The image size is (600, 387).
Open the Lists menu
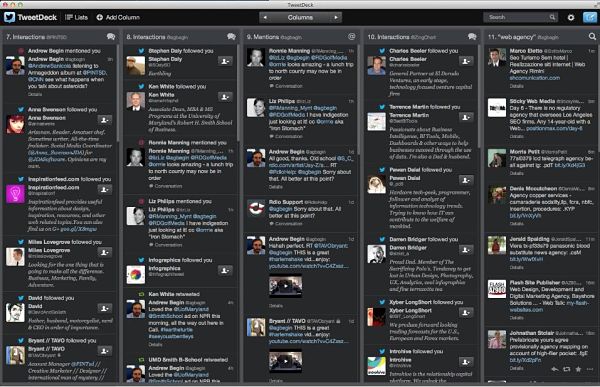76,17
